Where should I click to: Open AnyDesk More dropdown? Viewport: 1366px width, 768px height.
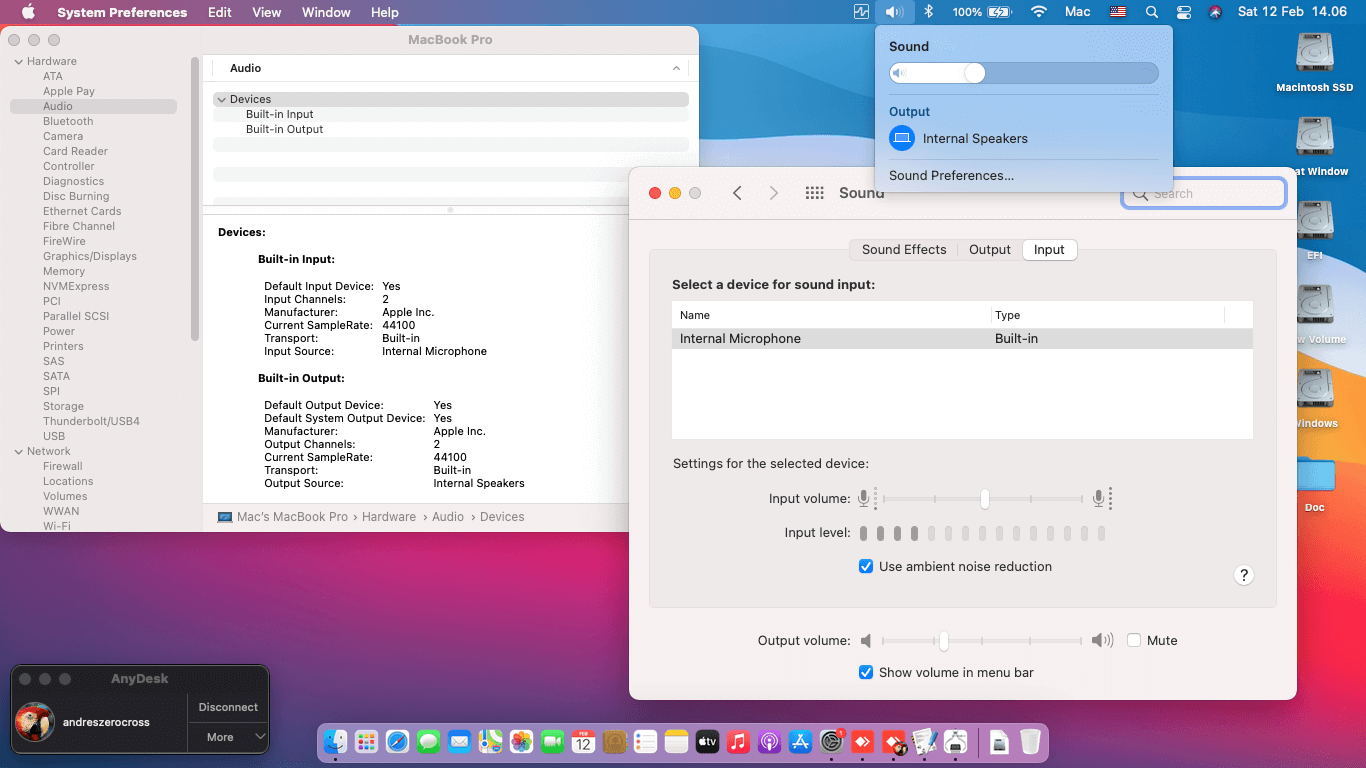tap(228, 737)
